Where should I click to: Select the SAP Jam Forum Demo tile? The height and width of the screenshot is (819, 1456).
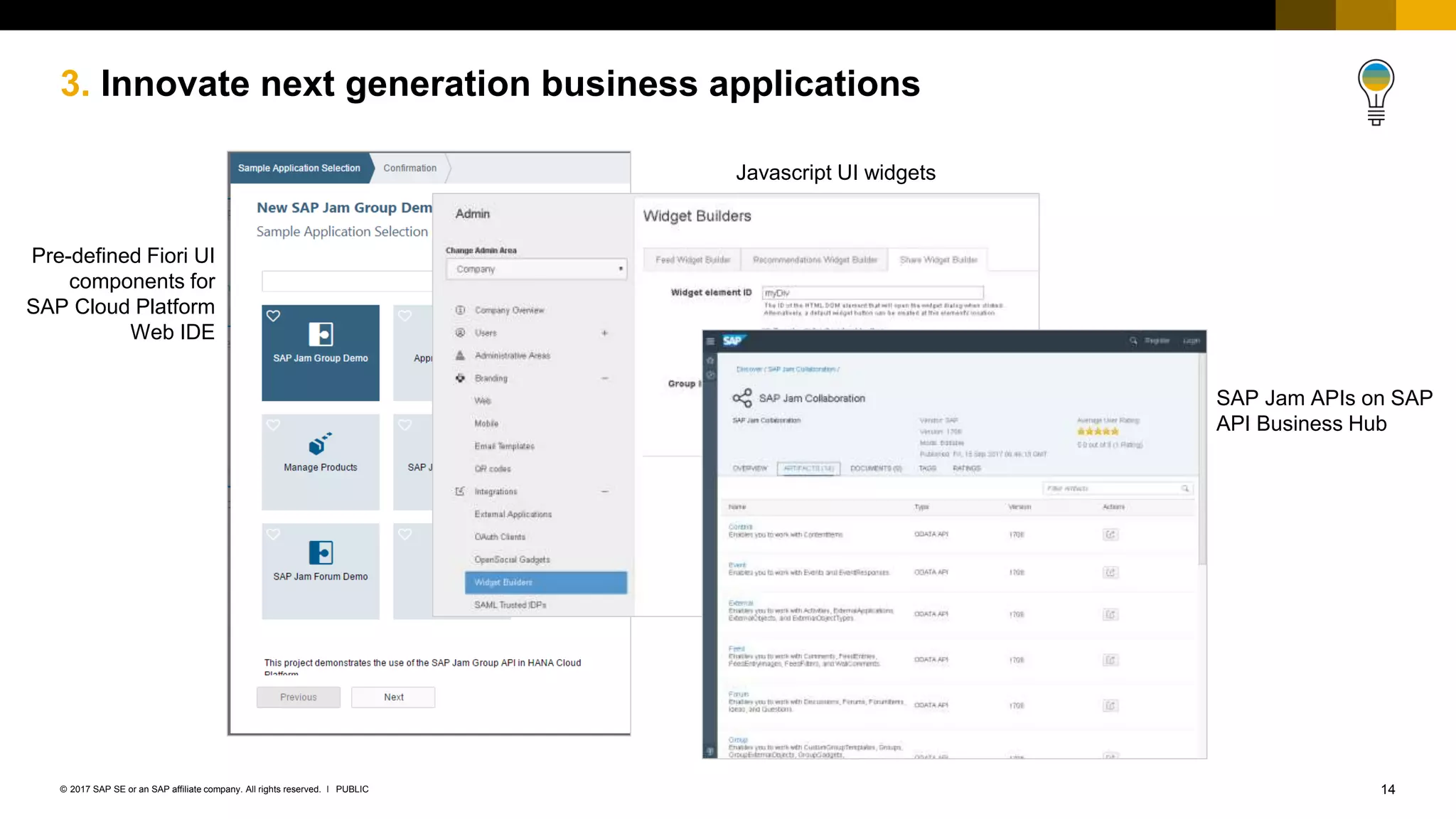[321, 572]
